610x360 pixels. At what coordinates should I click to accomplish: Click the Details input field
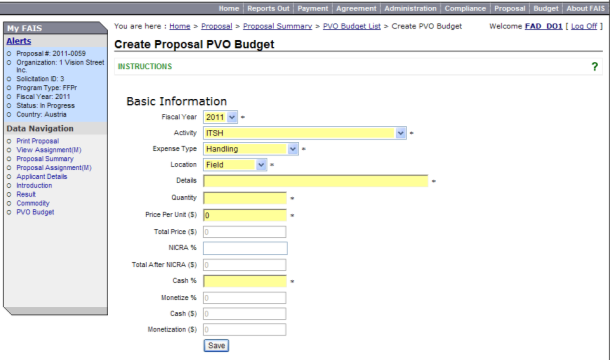[316, 181]
